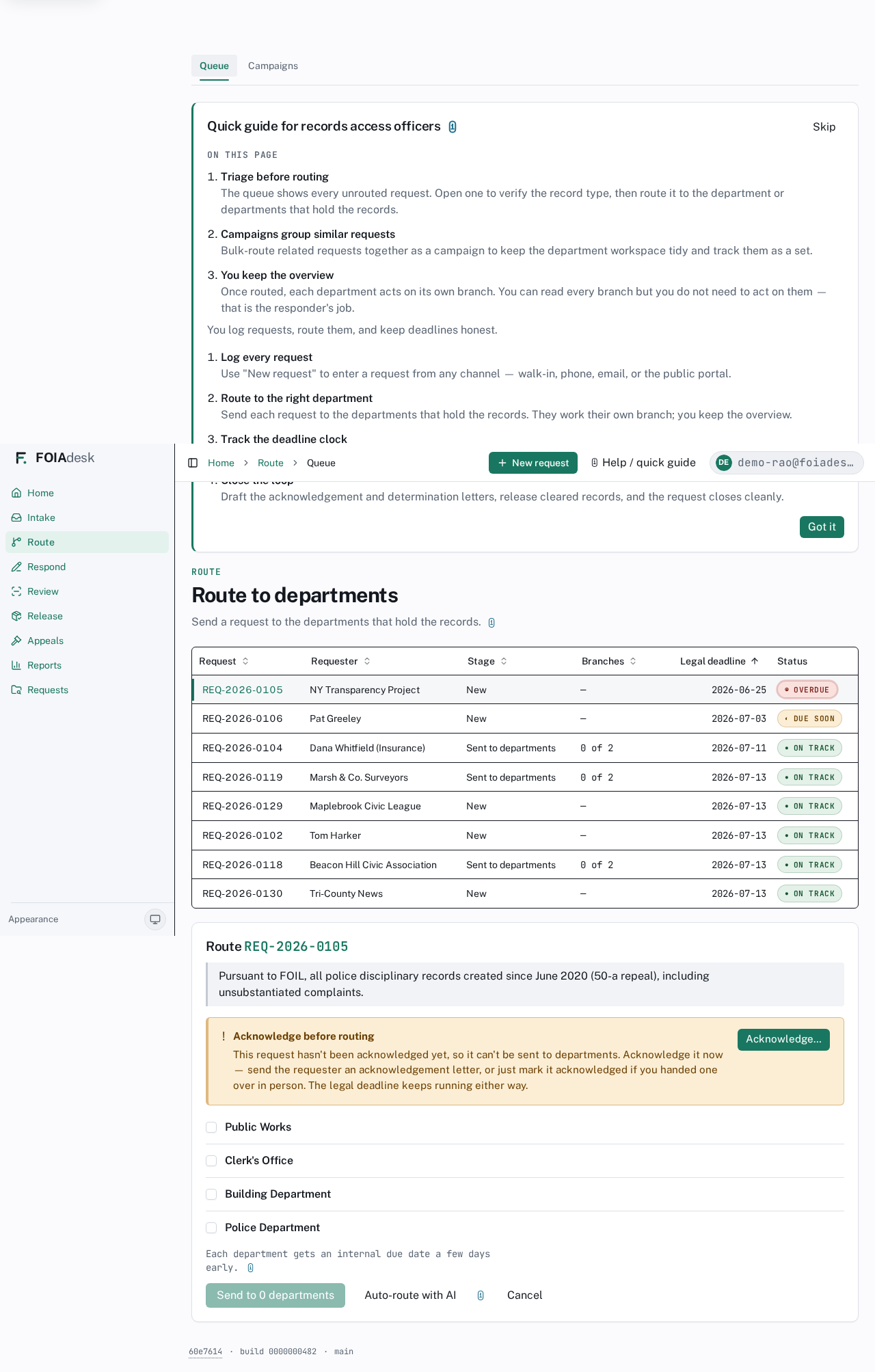The width and height of the screenshot is (875, 1372).
Task: Click the 60e7614 commit hash
Action: click(x=205, y=1351)
